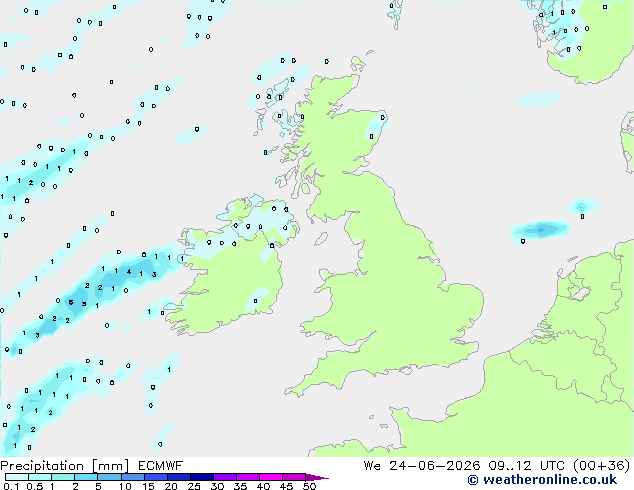Select the 2–5 mm legend color swatch

pyautogui.click(x=86, y=477)
